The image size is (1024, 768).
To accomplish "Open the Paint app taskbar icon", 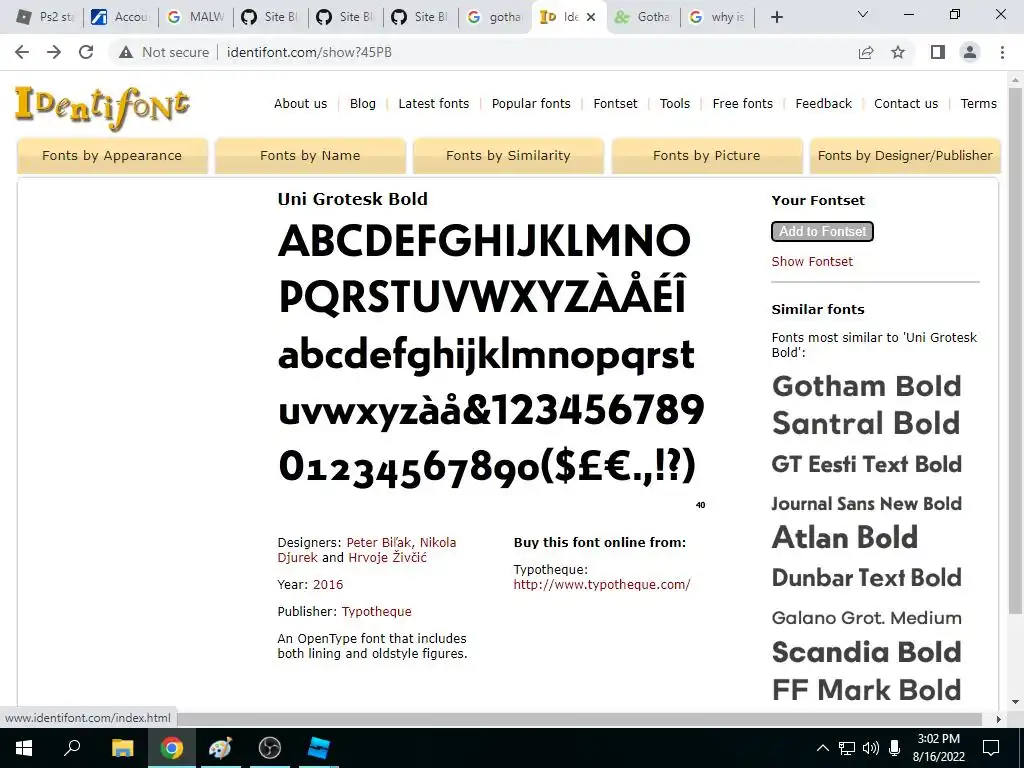I will point(220,747).
